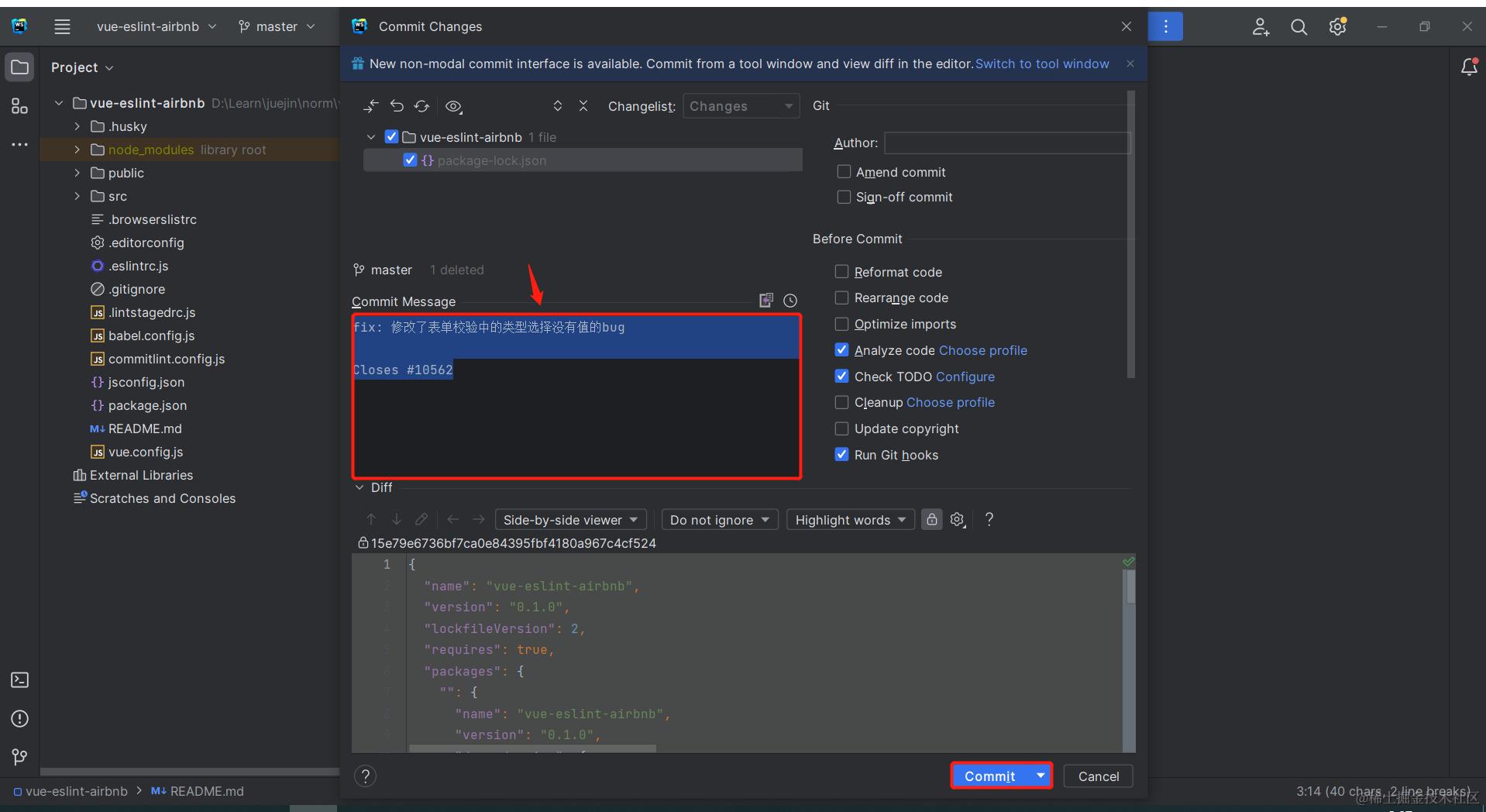
Task: Show commit message history clock
Action: [x=790, y=301]
